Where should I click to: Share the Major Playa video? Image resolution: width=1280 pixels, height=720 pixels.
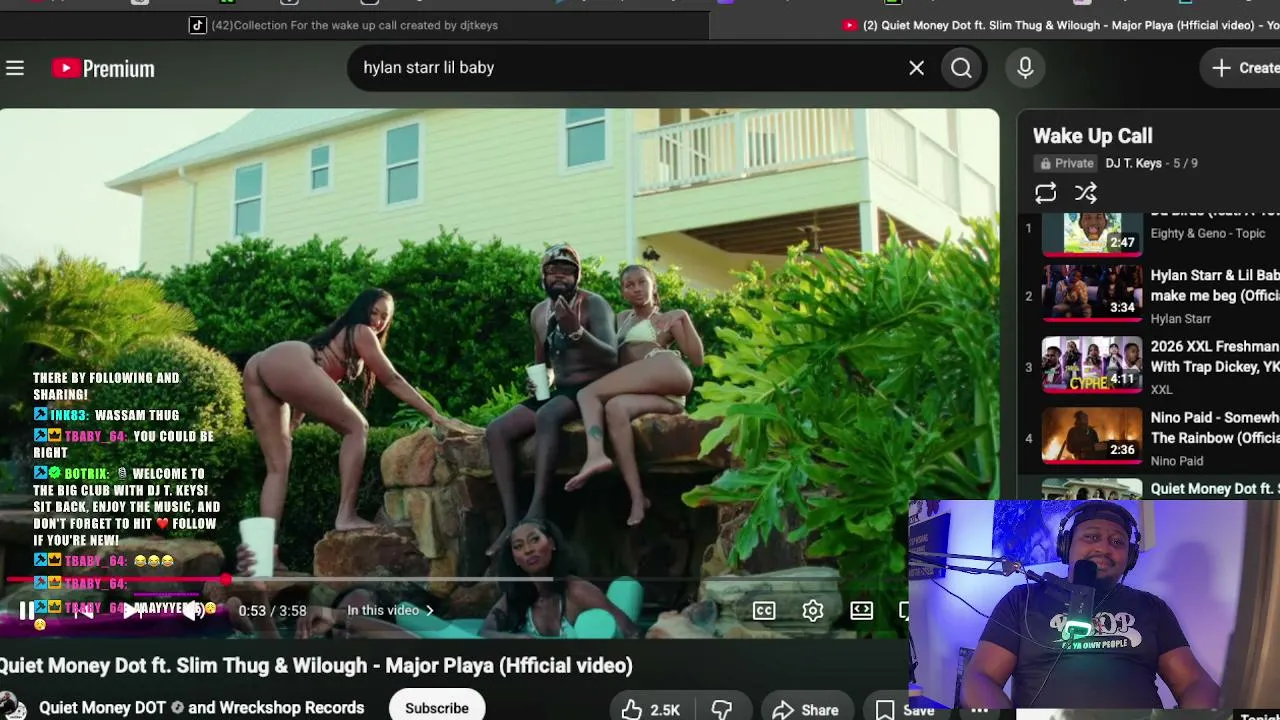pyautogui.click(x=805, y=709)
